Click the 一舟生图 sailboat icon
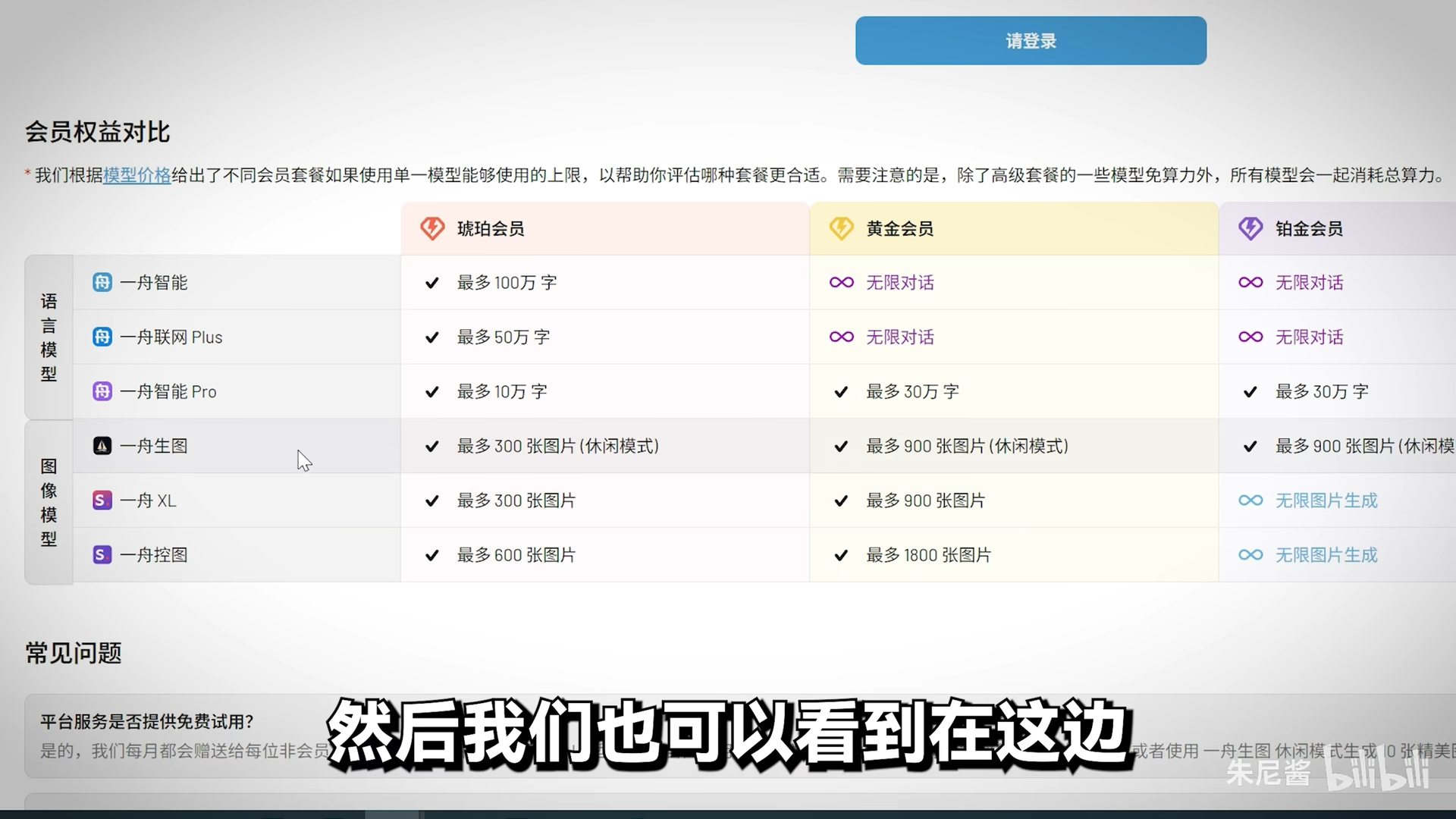This screenshot has width=1456, height=819. pos(102,446)
